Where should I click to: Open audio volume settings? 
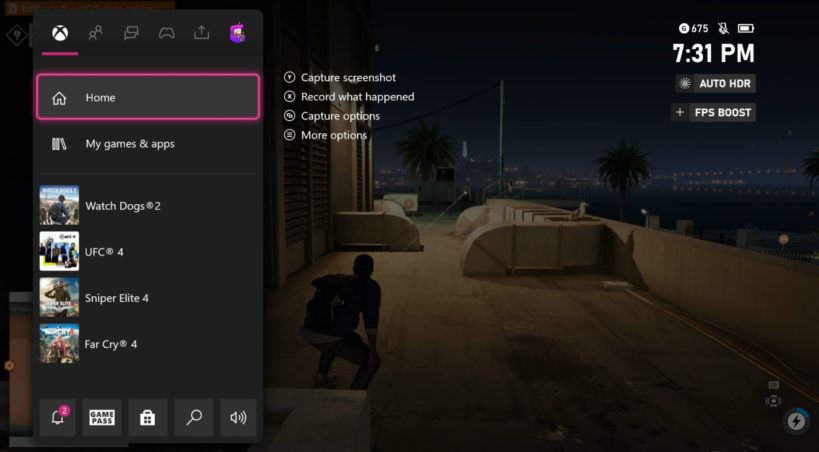[x=238, y=418]
